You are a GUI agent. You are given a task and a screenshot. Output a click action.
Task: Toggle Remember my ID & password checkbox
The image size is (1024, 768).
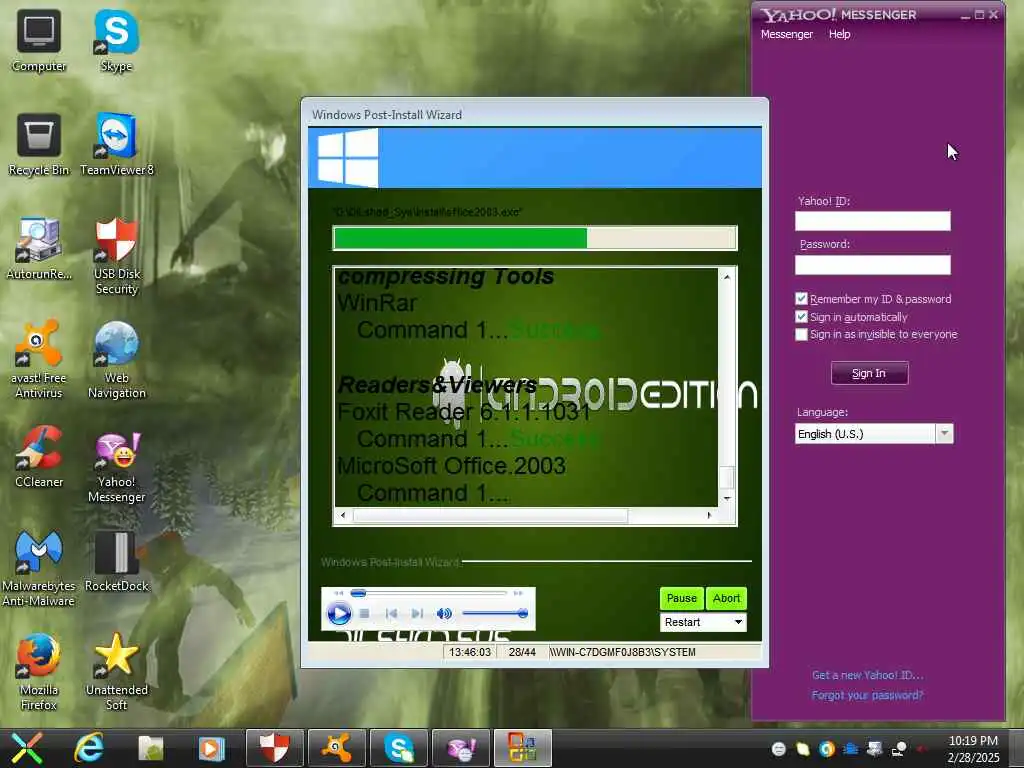click(801, 298)
